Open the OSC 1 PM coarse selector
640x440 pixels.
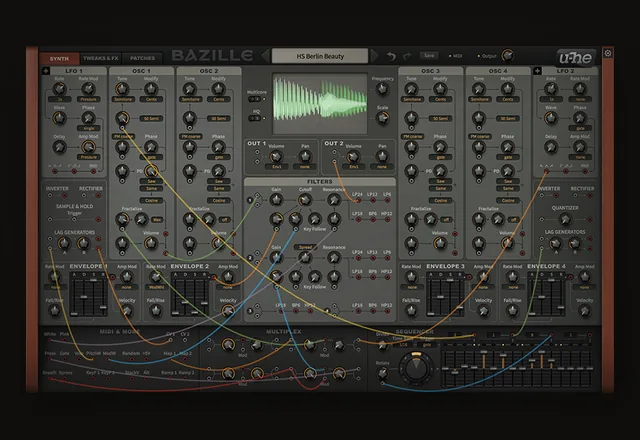click(123, 136)
